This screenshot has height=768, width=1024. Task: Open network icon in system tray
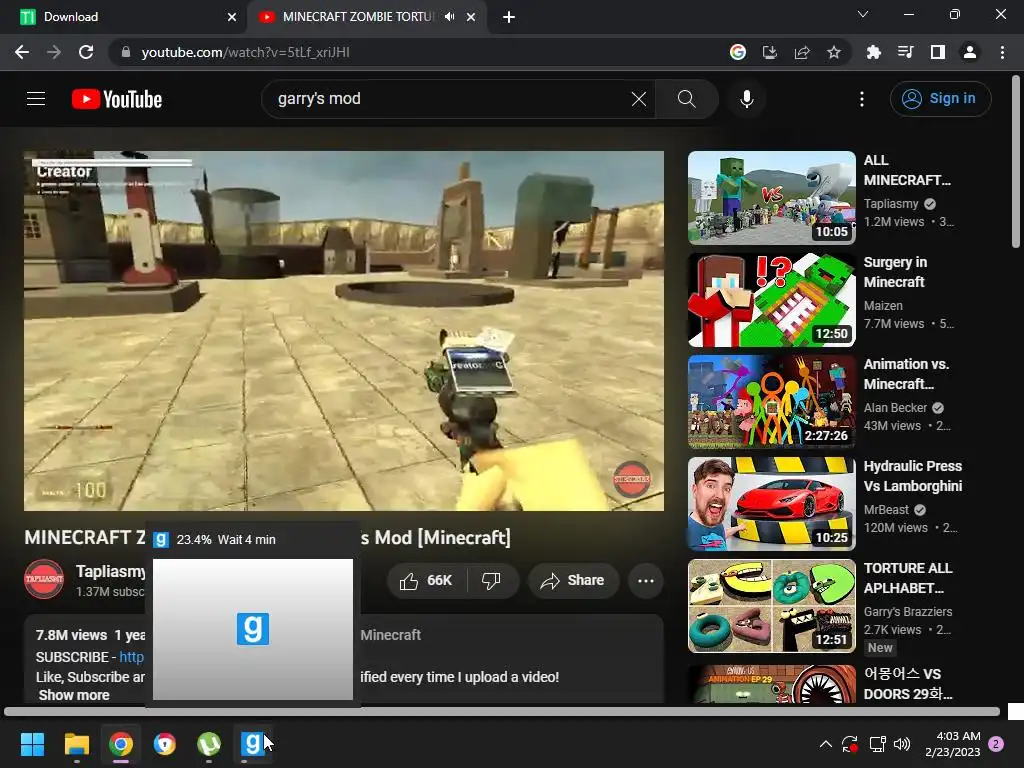(x=877, y=744)
